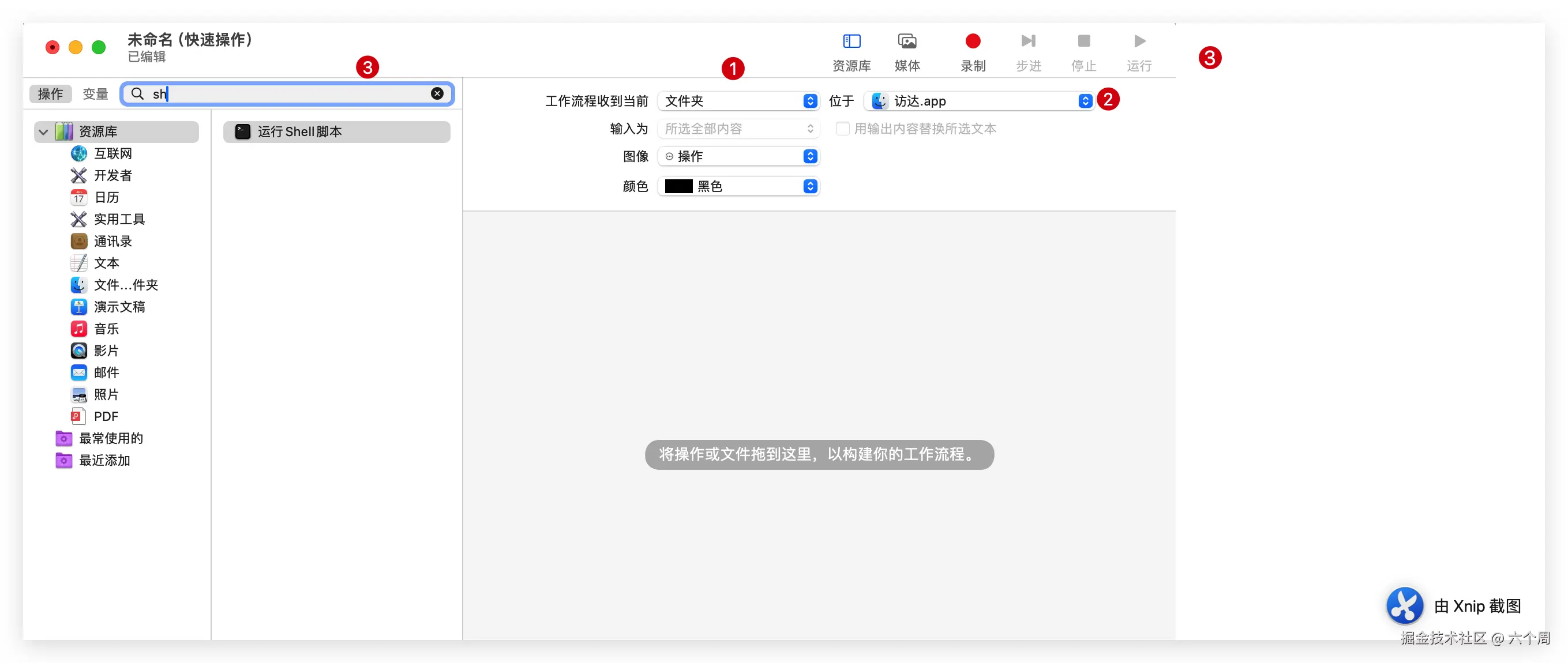Open the PDF category in the sidebar
Image resolution: width=1568 pixels, height=663 pixels.
click(x=106, y=417)
